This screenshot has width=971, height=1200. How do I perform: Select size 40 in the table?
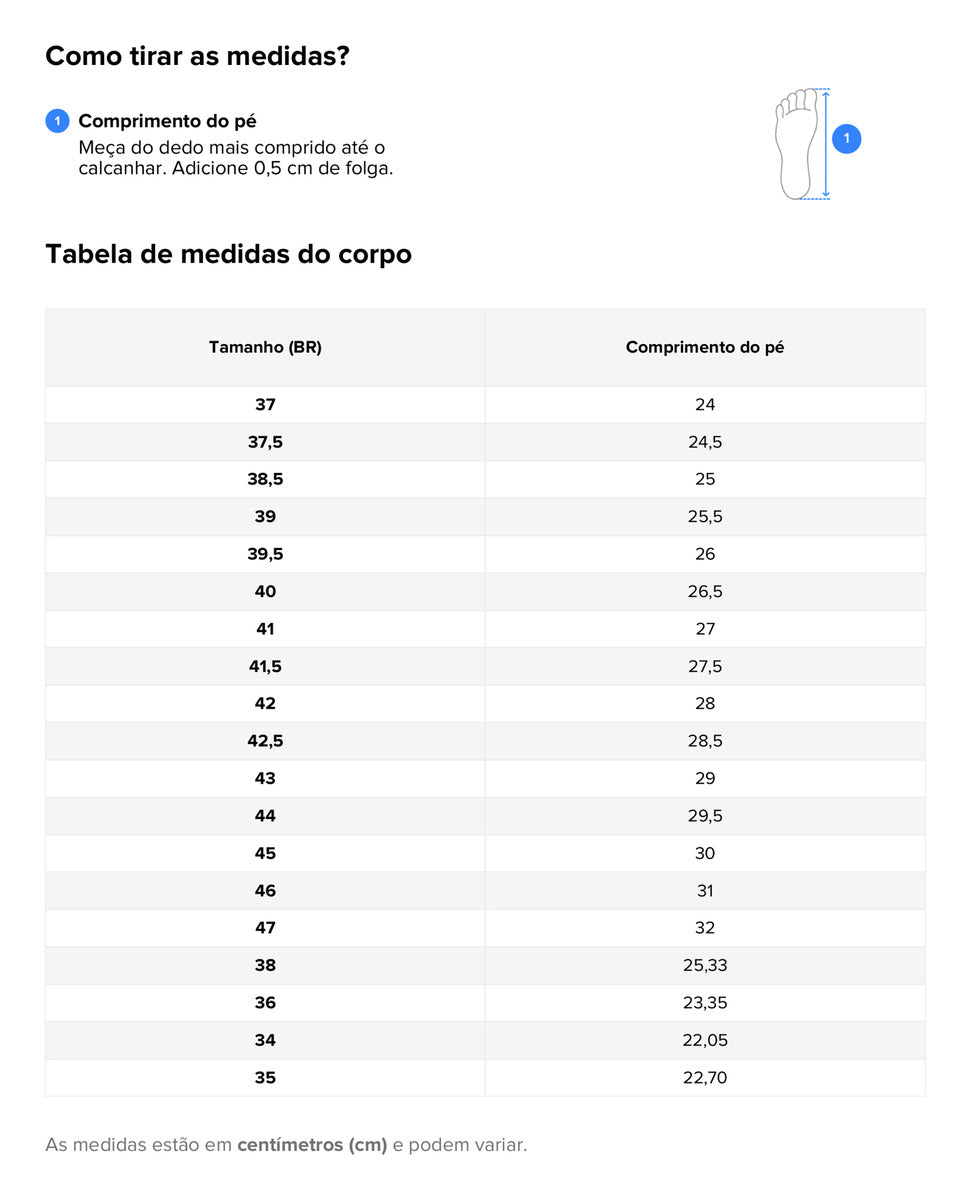coord(265,592)
